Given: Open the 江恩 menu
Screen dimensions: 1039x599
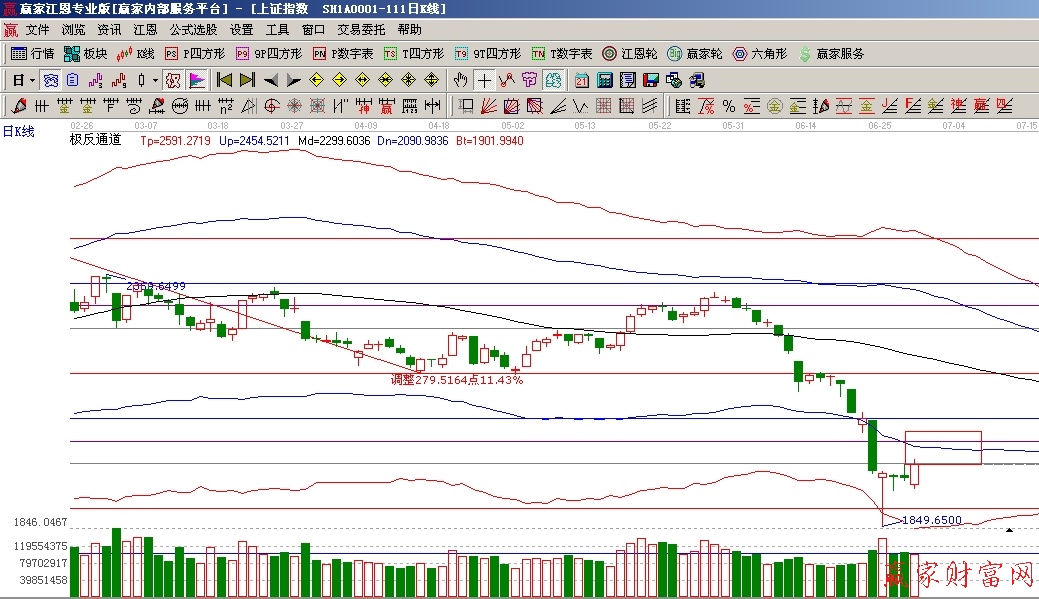Looking at the screenshot, I should [146, 30].
